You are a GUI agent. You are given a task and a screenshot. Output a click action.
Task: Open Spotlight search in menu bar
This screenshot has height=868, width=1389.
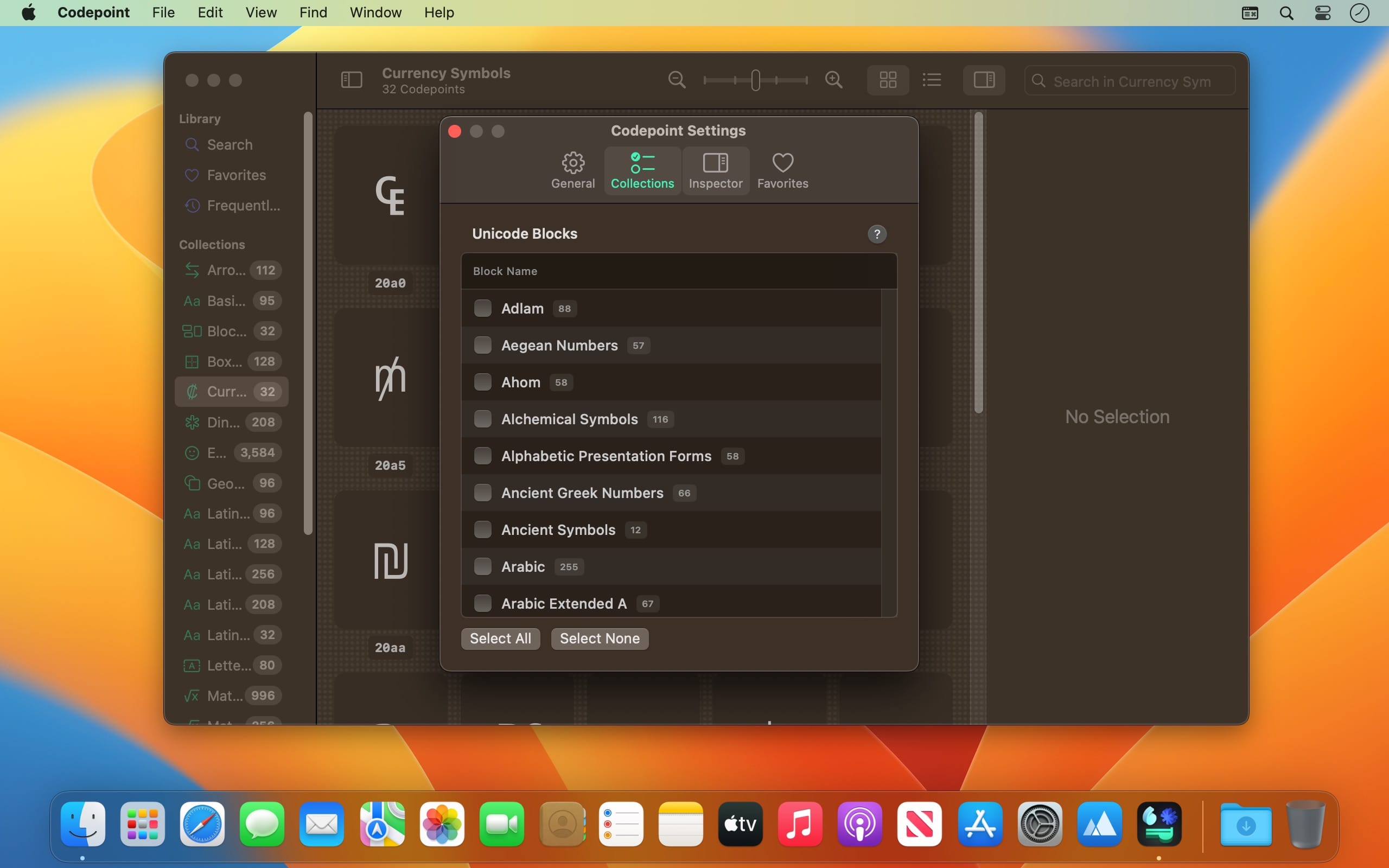(1286, 12)
